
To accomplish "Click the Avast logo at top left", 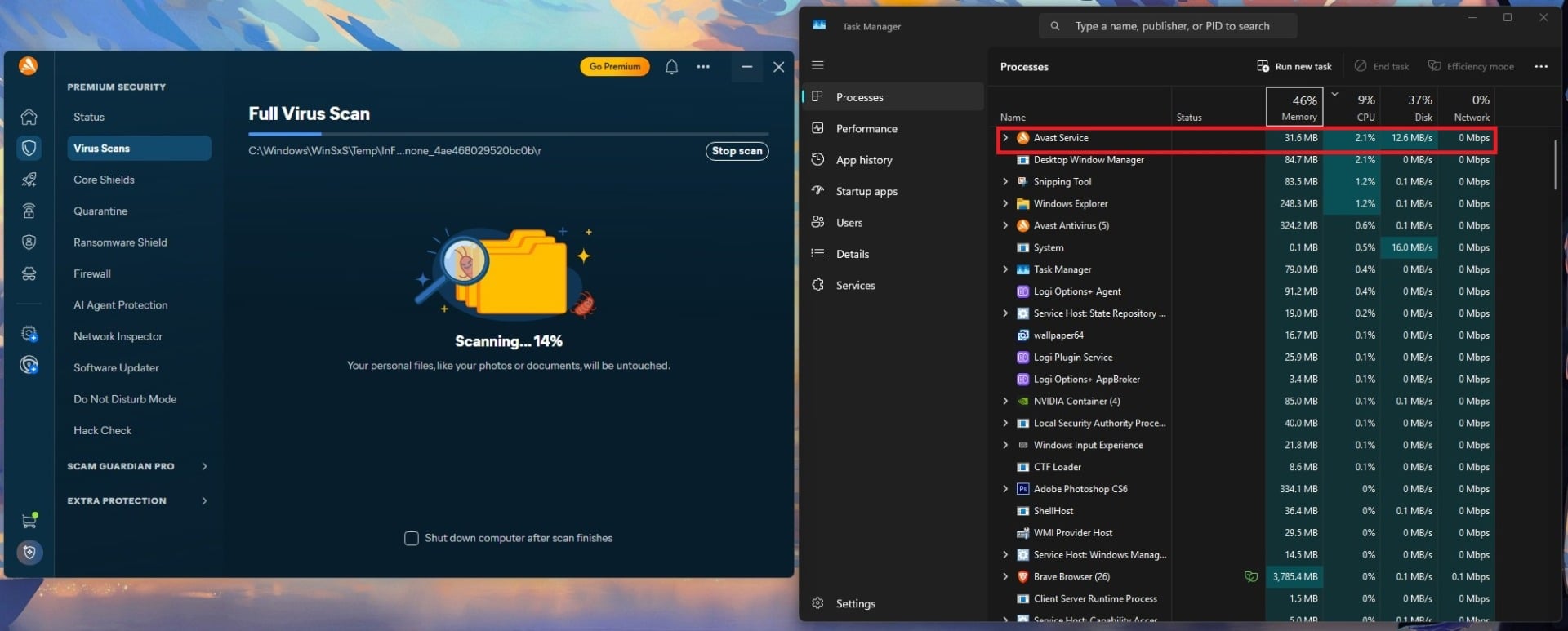I will click(29, 66).
